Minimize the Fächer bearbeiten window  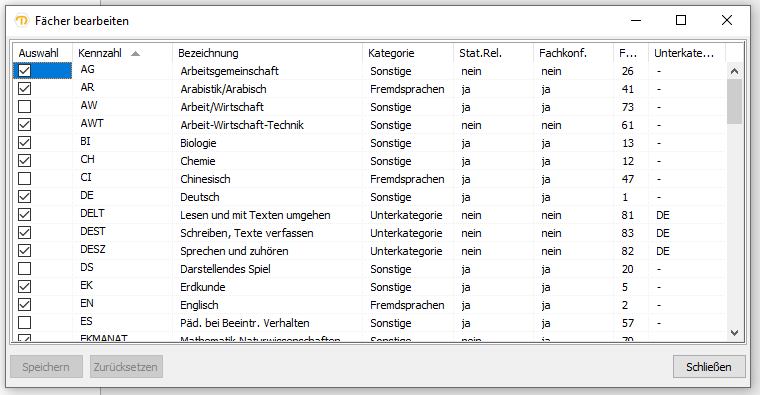click(636, 20)
